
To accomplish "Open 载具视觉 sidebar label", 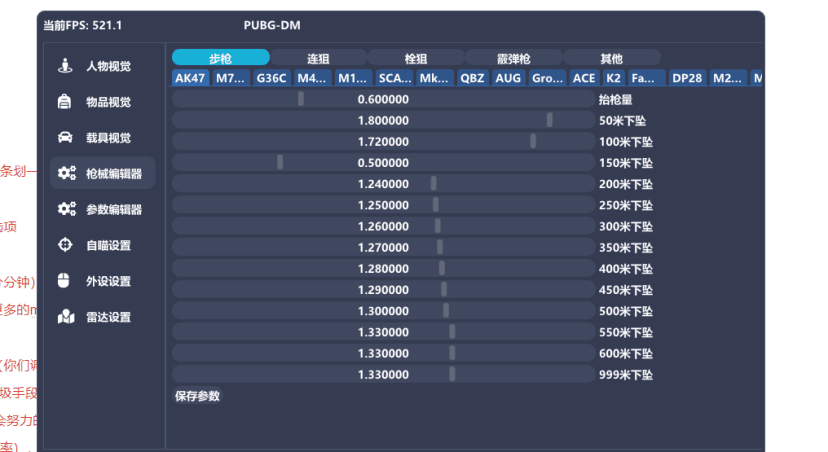I will 108,138.
